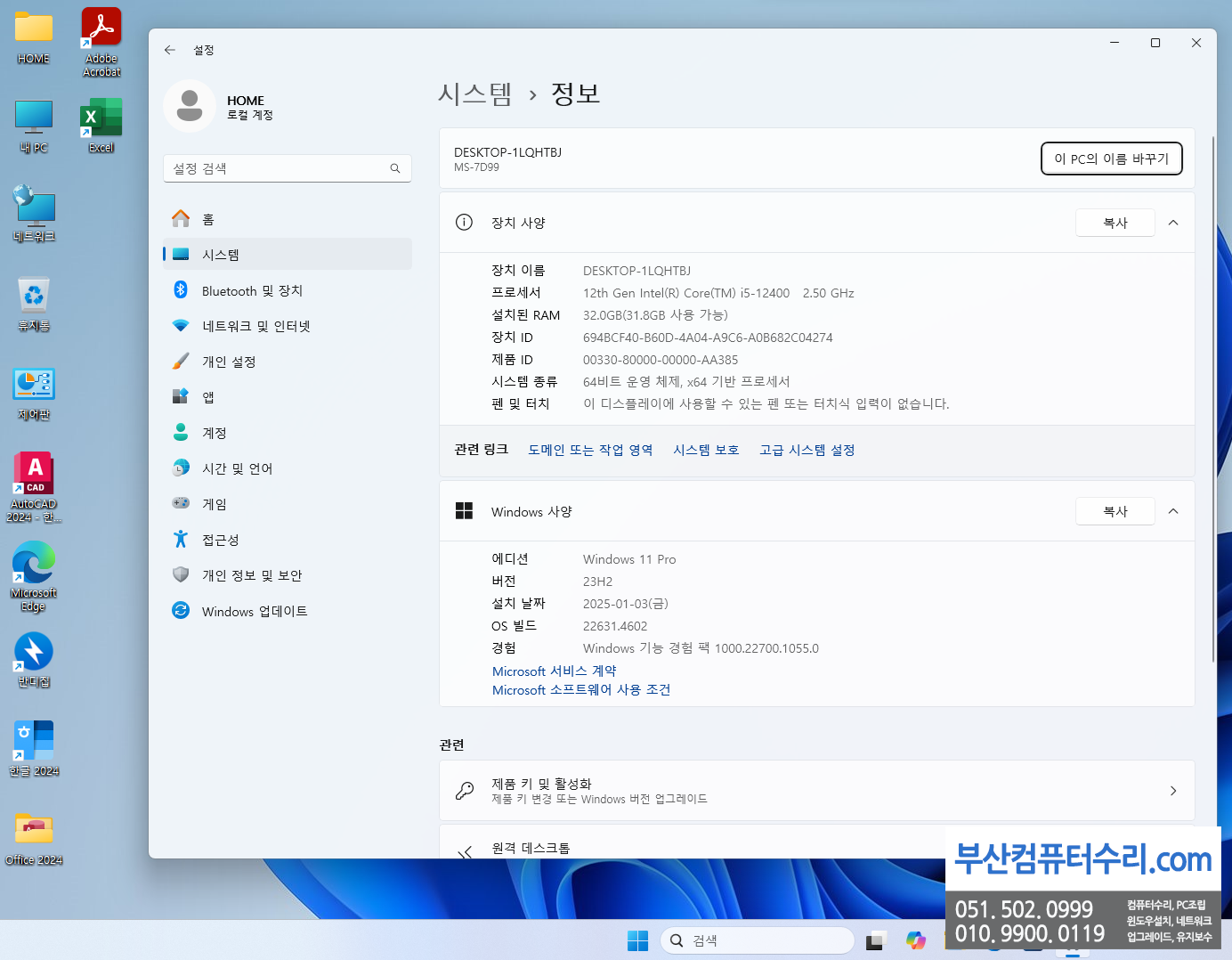Go to 홈 in settings sidebar
Screen dimensions: 1232x960
(x=288, y=219)
